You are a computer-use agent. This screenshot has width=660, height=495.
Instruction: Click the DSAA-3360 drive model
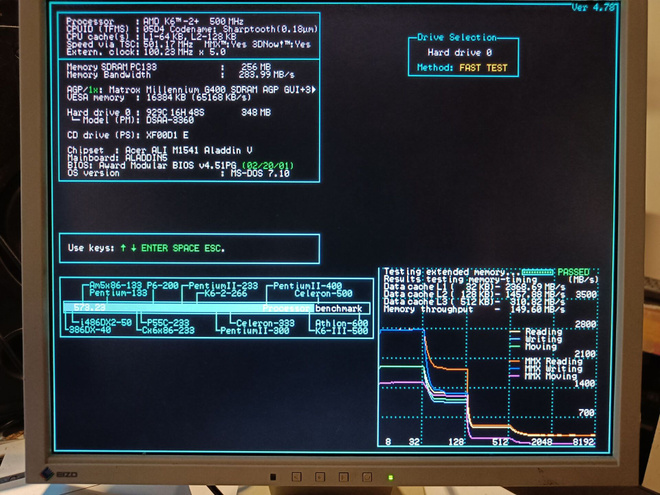pos(170,120)
